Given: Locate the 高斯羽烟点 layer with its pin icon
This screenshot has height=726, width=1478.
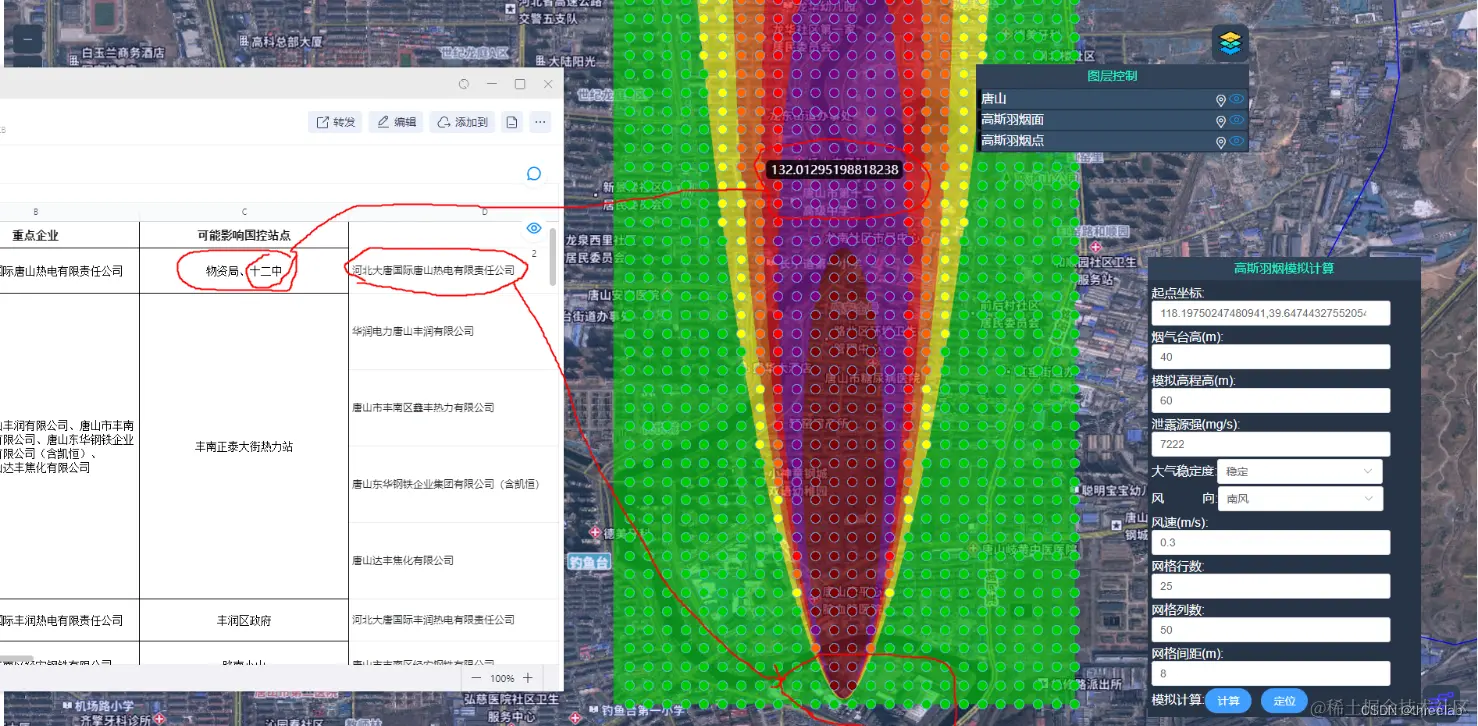Looking at the screenshot, I should 1220,142.
